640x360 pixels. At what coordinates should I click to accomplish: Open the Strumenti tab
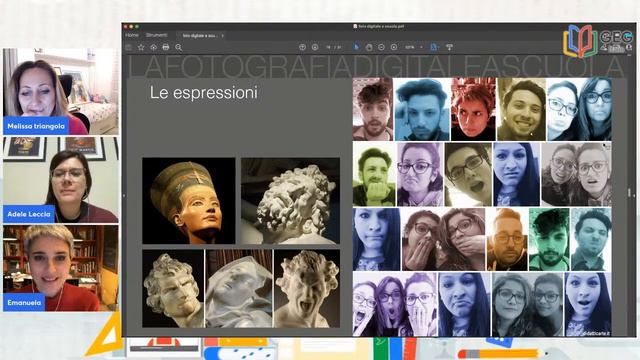pyautogui.click(x=157, y=36)
